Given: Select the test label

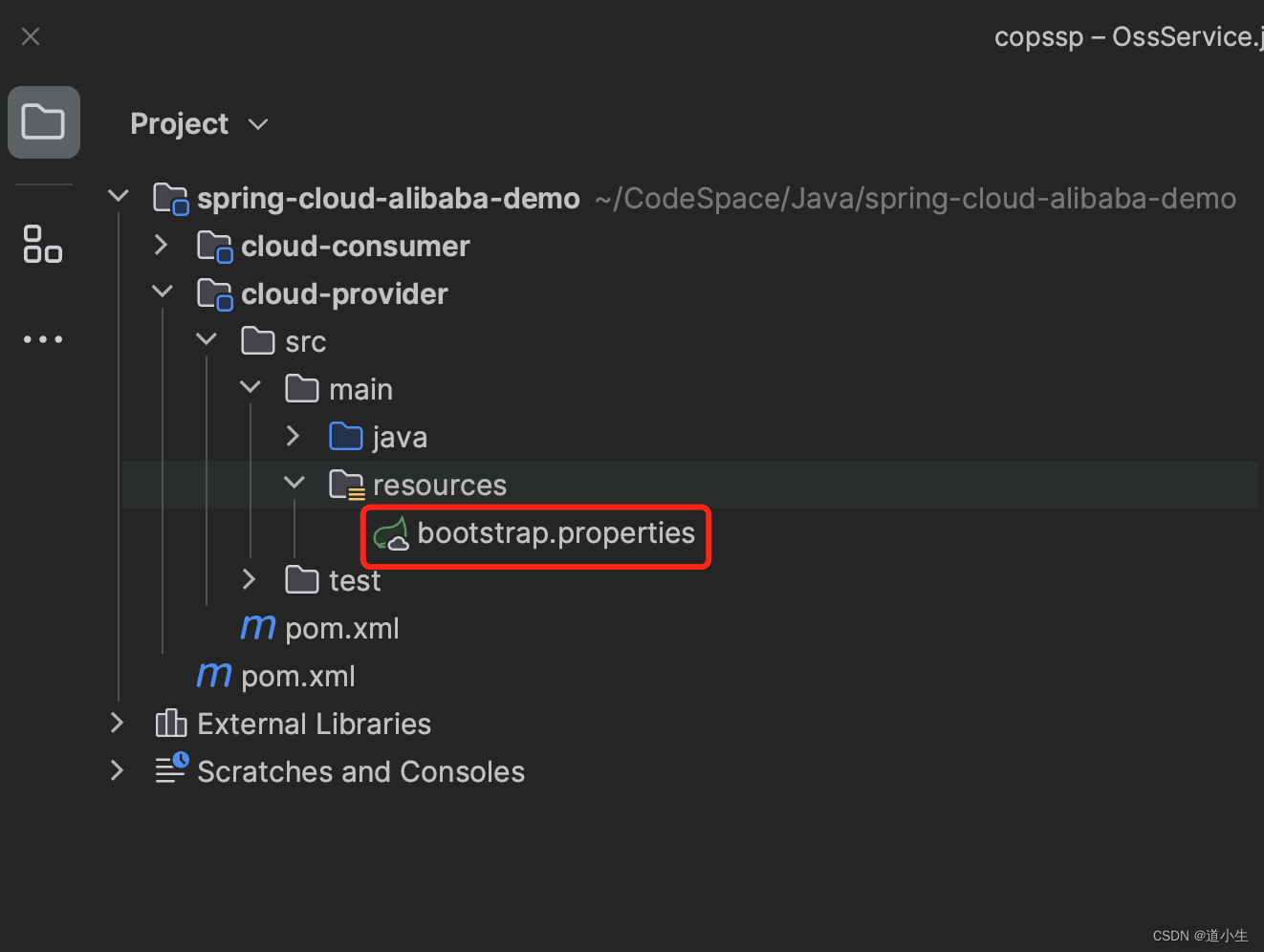Looking at the screenshot, I should coord(355,581).
